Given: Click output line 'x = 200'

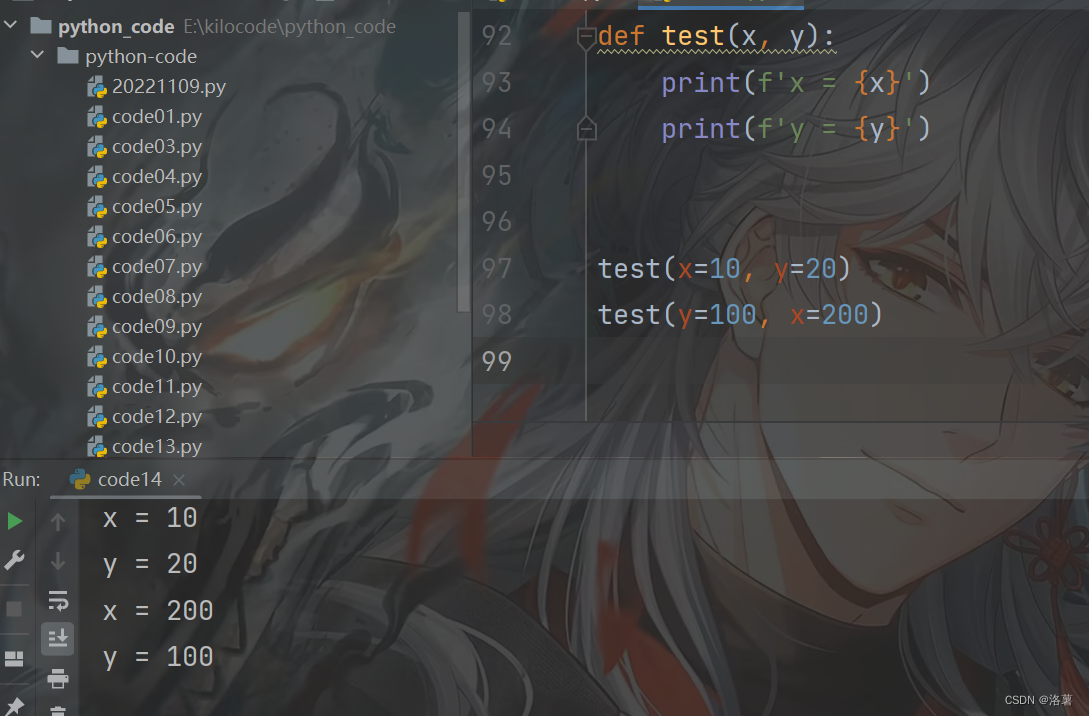Looking at the screenshot, I should (158, 611).
